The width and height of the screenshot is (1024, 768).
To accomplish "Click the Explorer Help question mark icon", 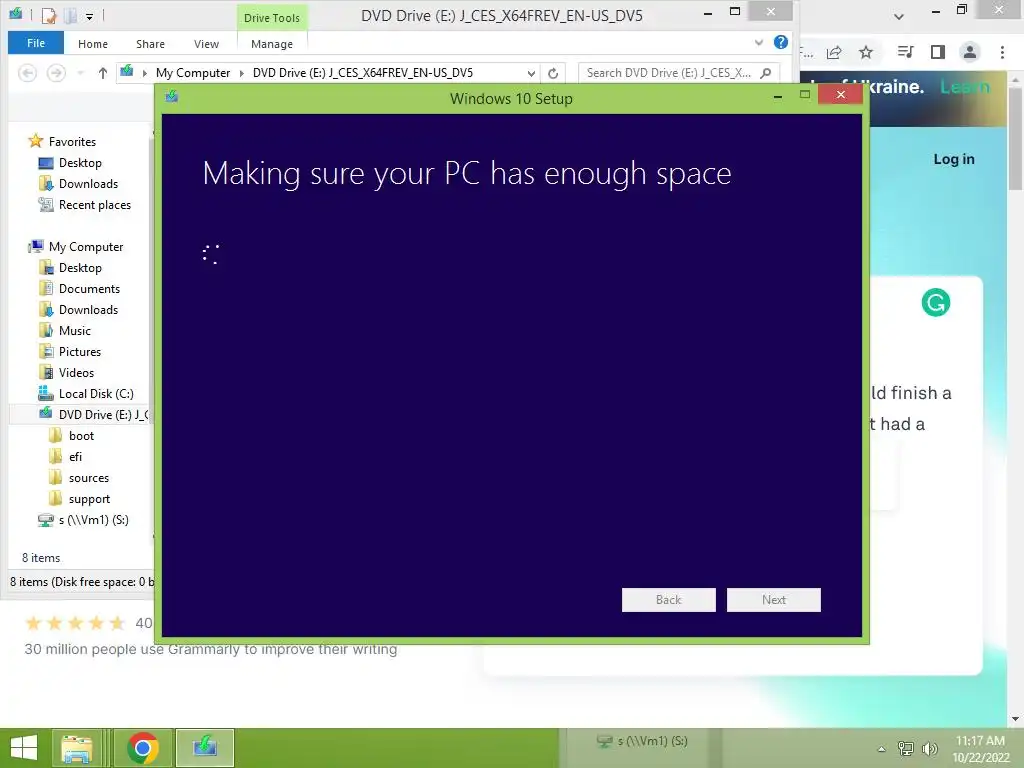I will coord(780,42).
